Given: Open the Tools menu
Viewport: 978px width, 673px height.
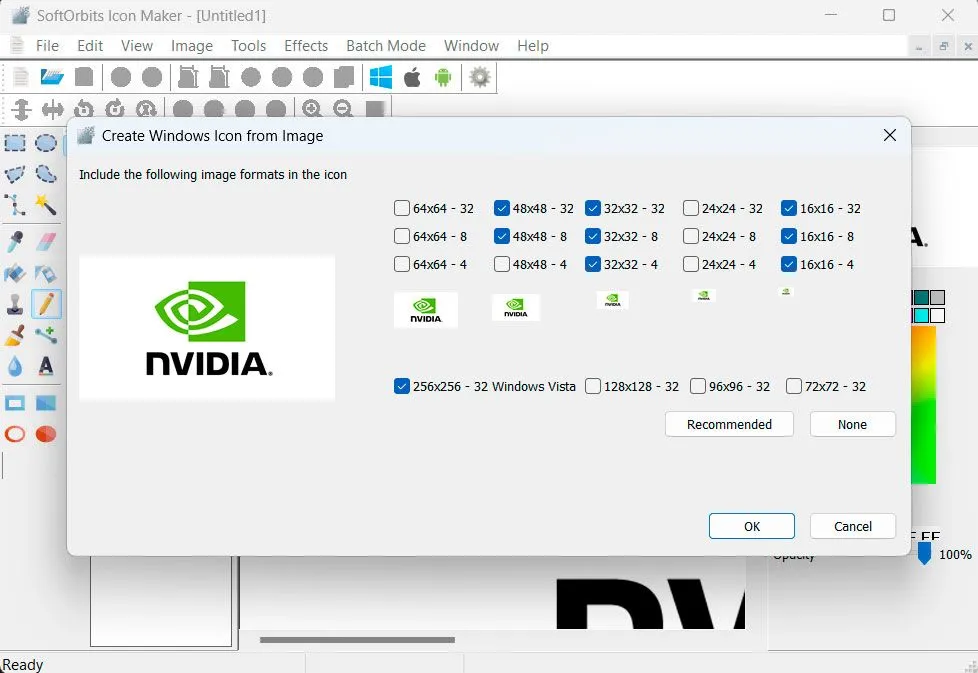Looking at the screenshot, I should 248,46.
